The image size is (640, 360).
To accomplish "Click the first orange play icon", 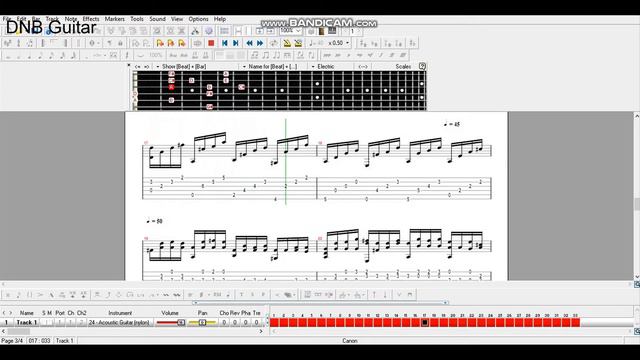I will click(x=160, y=43).
